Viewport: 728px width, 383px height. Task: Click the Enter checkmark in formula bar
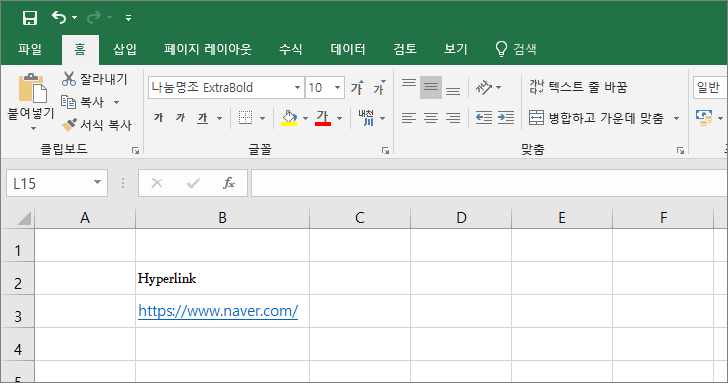point(193,183)
